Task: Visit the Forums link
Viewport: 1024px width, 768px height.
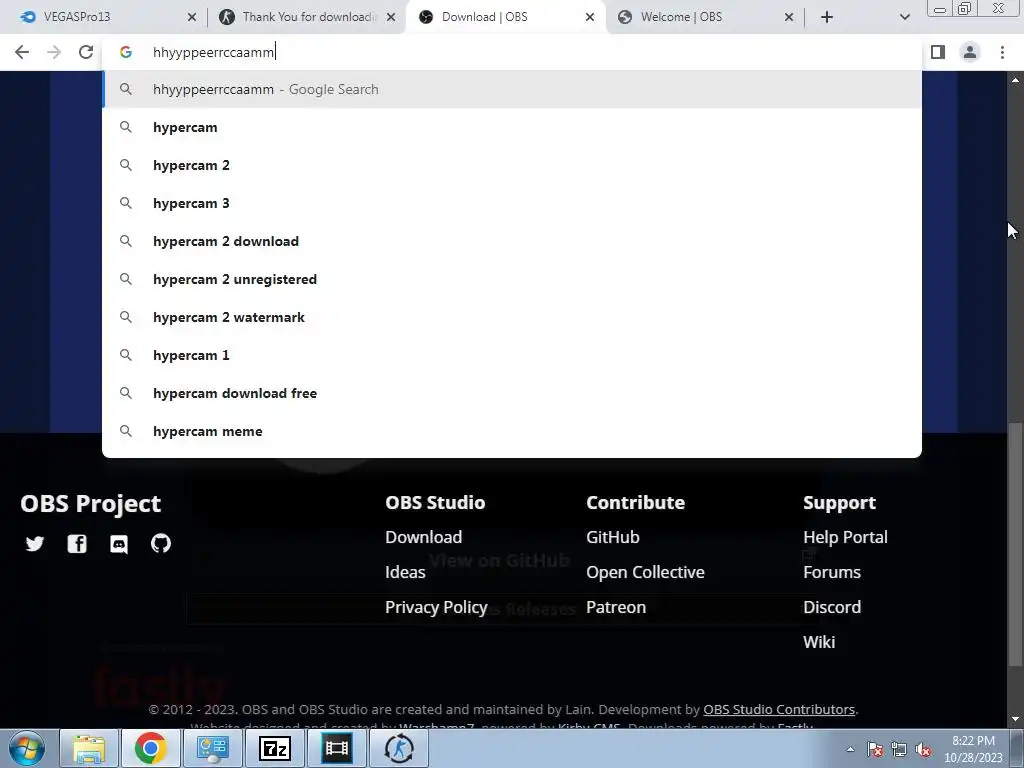Action: (x=832, y=572)
